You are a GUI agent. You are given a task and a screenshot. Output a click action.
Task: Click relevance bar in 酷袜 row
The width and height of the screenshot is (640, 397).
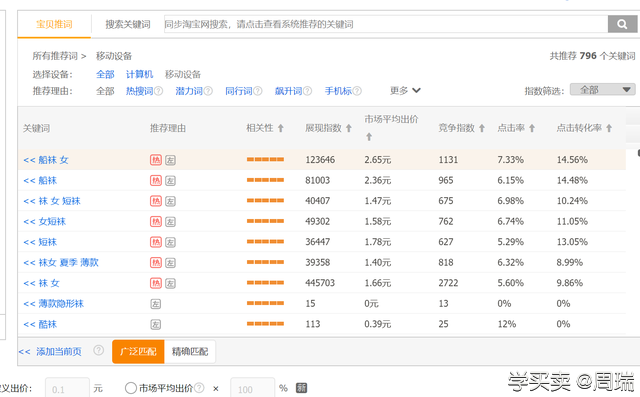(265, 324)
